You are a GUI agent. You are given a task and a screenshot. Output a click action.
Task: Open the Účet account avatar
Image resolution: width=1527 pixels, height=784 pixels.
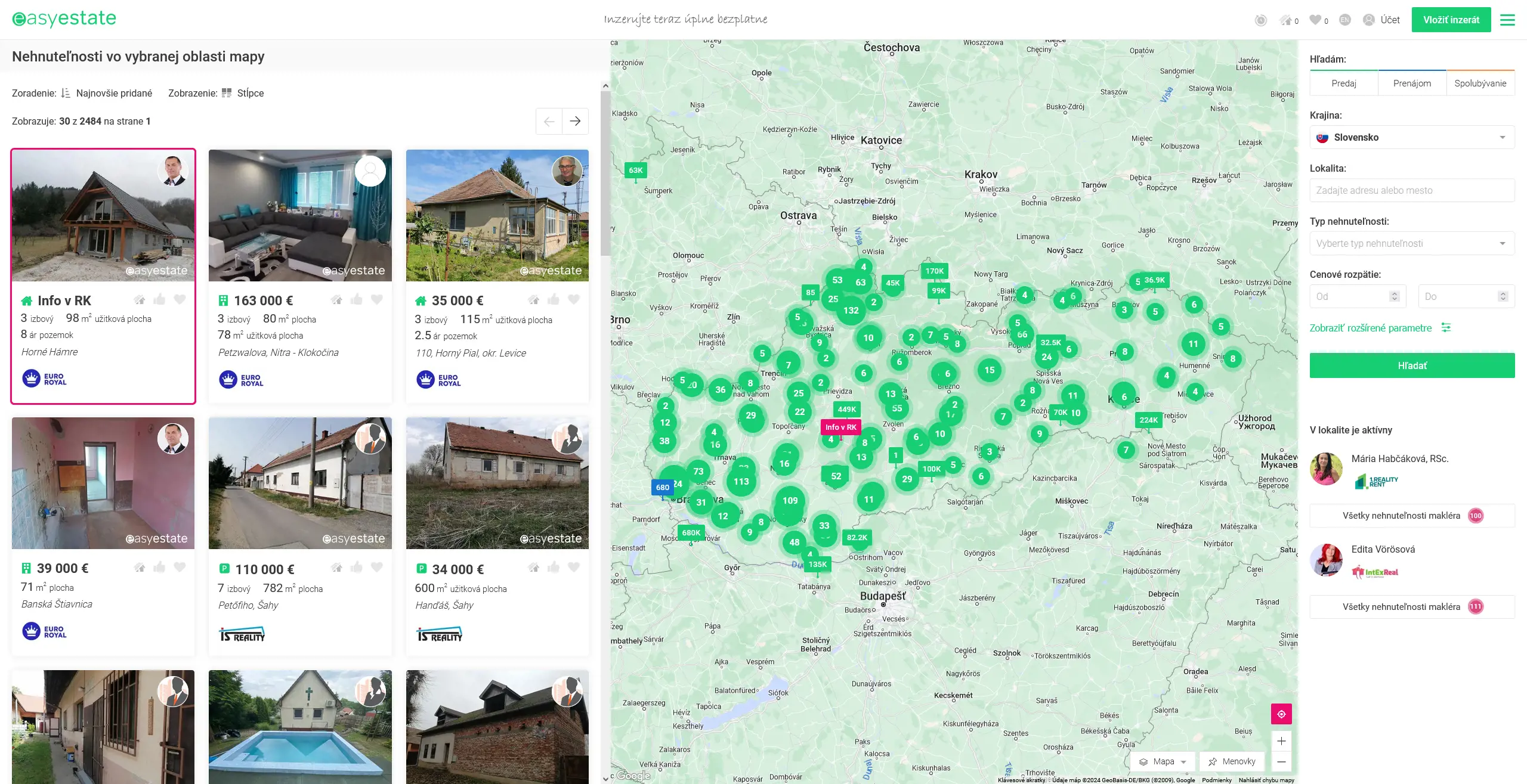(1369, 20)
